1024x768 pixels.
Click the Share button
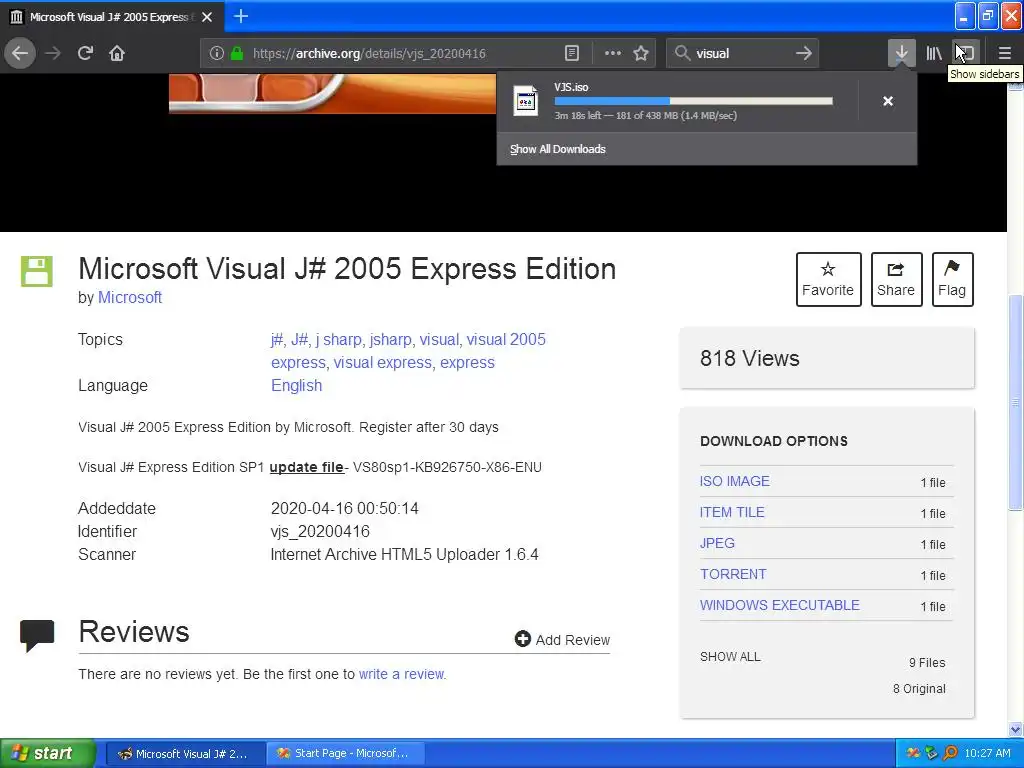click(896, 279)
